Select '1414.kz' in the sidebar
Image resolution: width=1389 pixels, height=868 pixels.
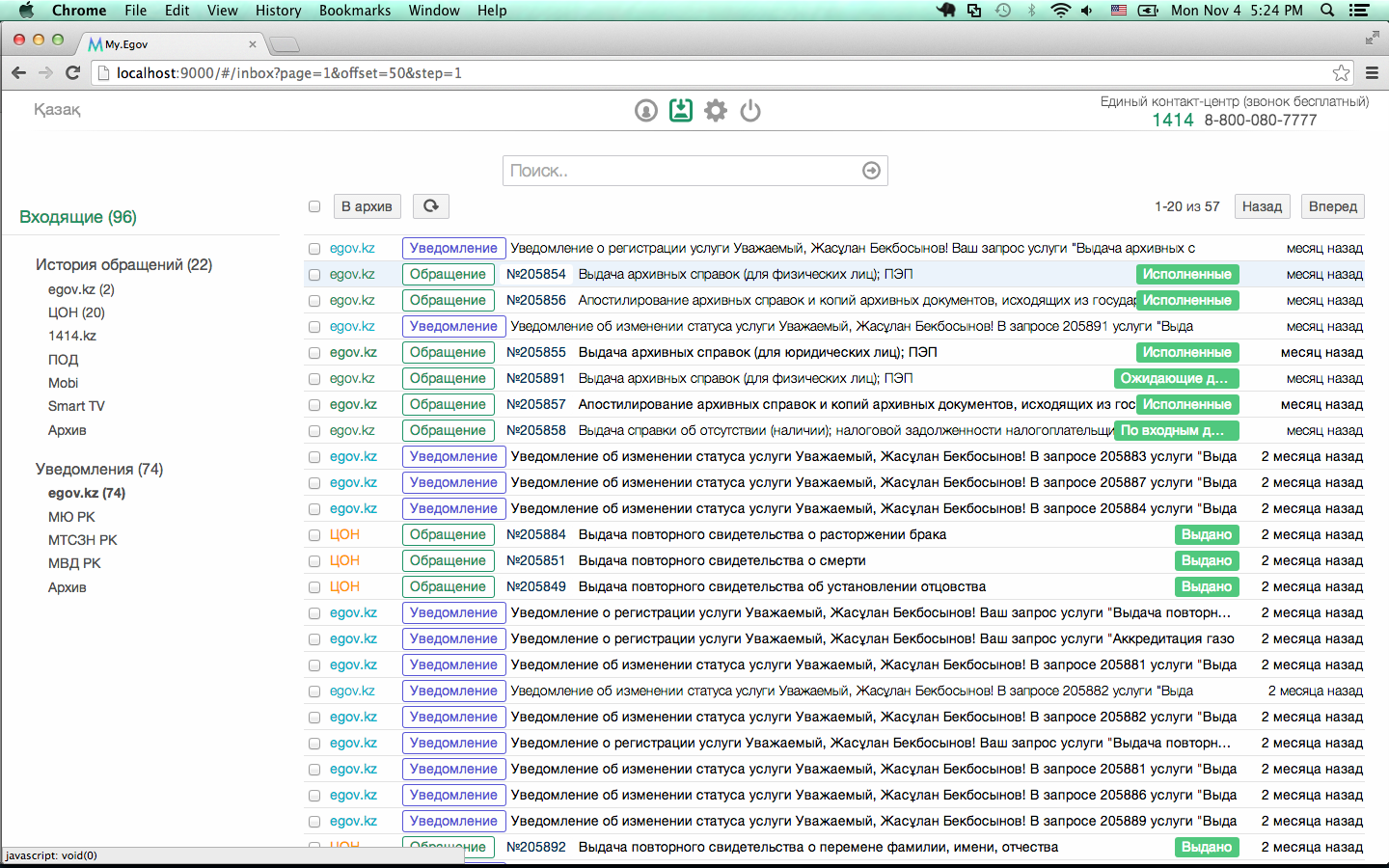tap(72, 336)
